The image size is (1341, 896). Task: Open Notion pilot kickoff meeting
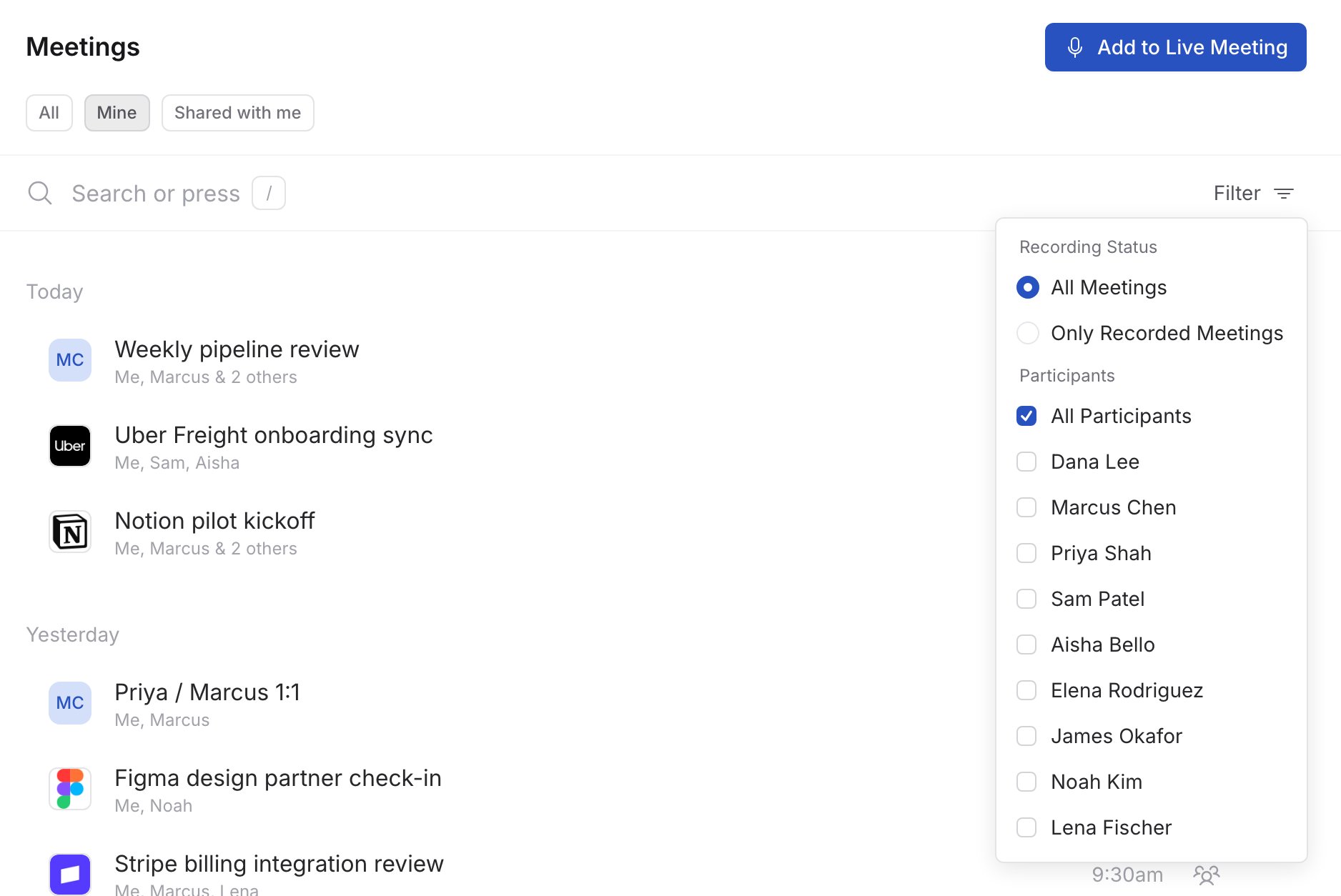pos(214,521)
